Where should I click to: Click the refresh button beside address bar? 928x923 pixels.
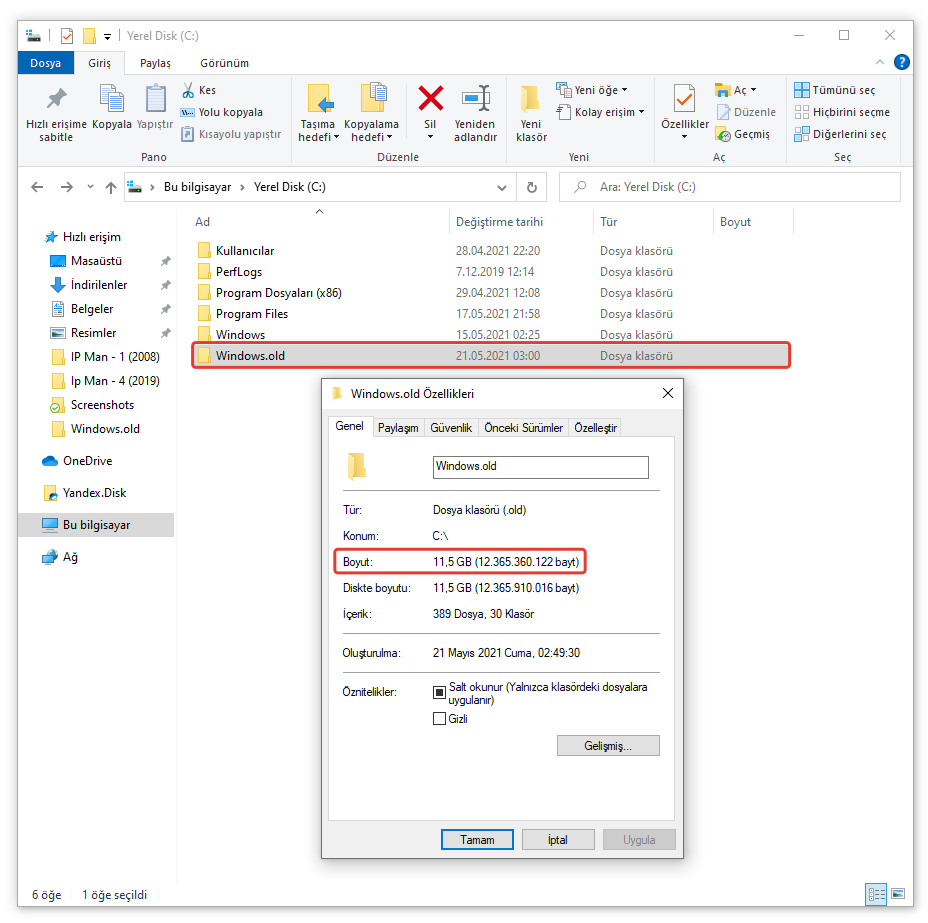coord(532,187)
